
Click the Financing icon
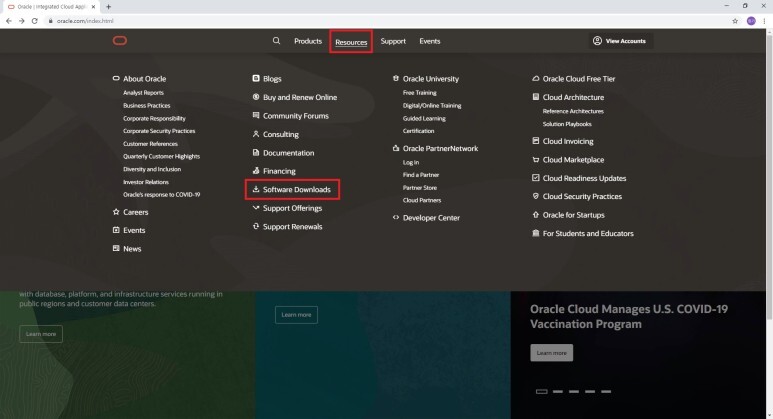click(256, 171)
